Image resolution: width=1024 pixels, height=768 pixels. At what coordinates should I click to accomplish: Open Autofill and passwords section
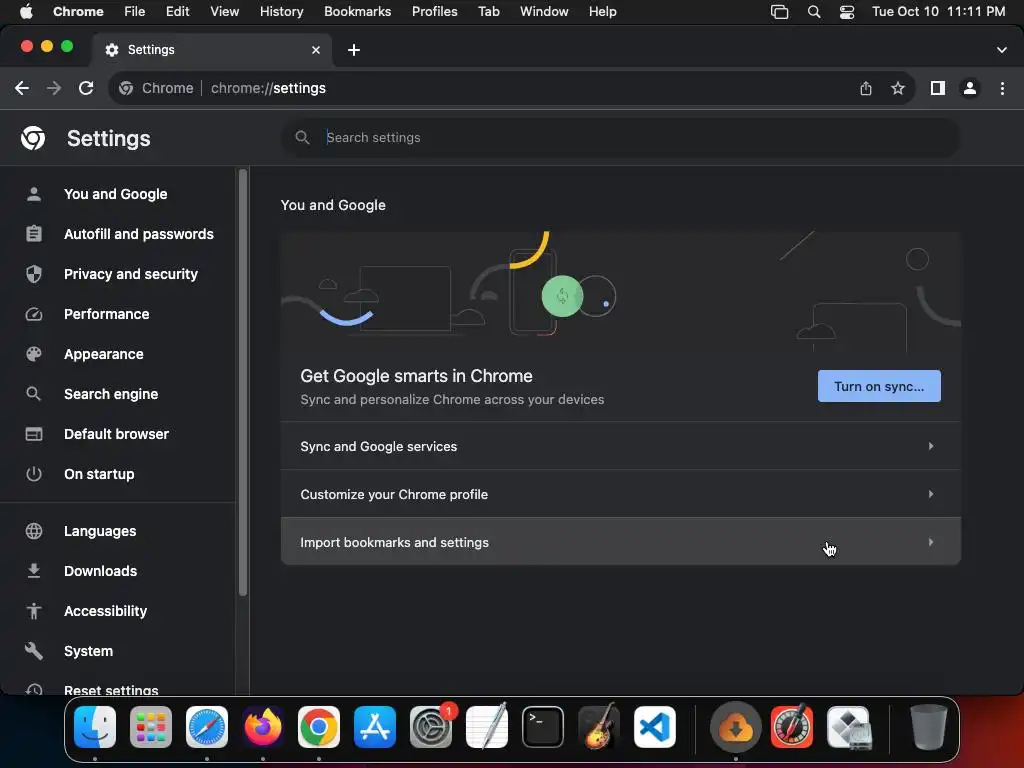(x=138, y=234)
